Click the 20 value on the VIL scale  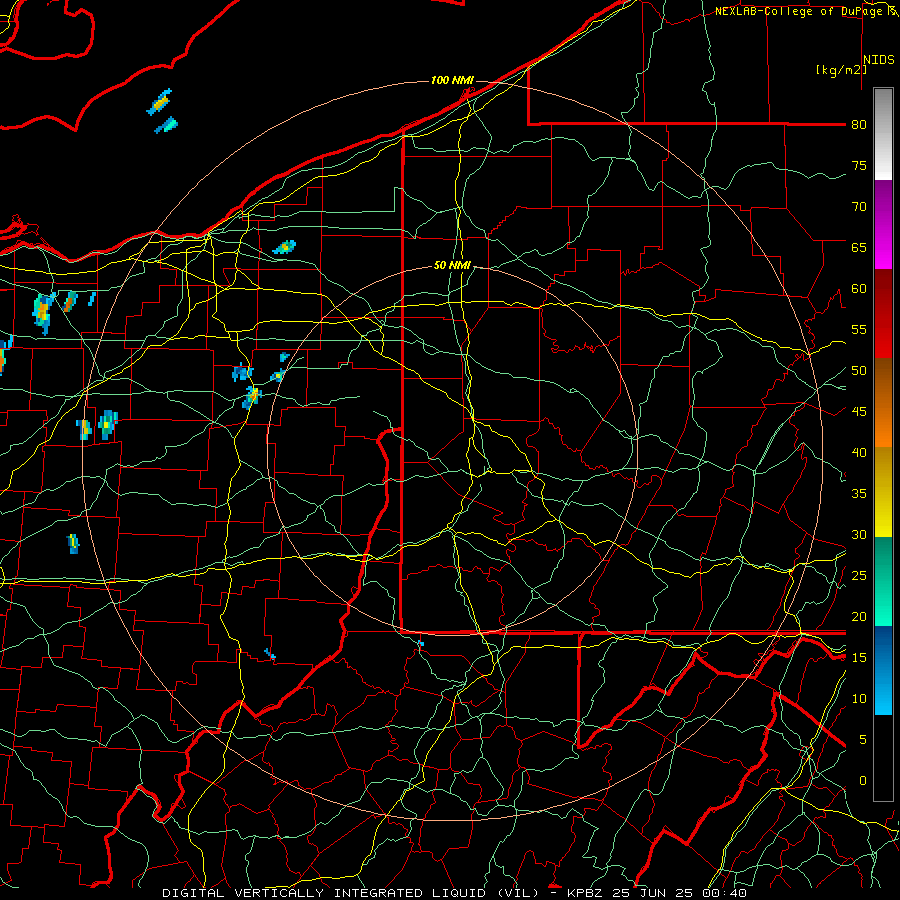(x=859, y=617)
